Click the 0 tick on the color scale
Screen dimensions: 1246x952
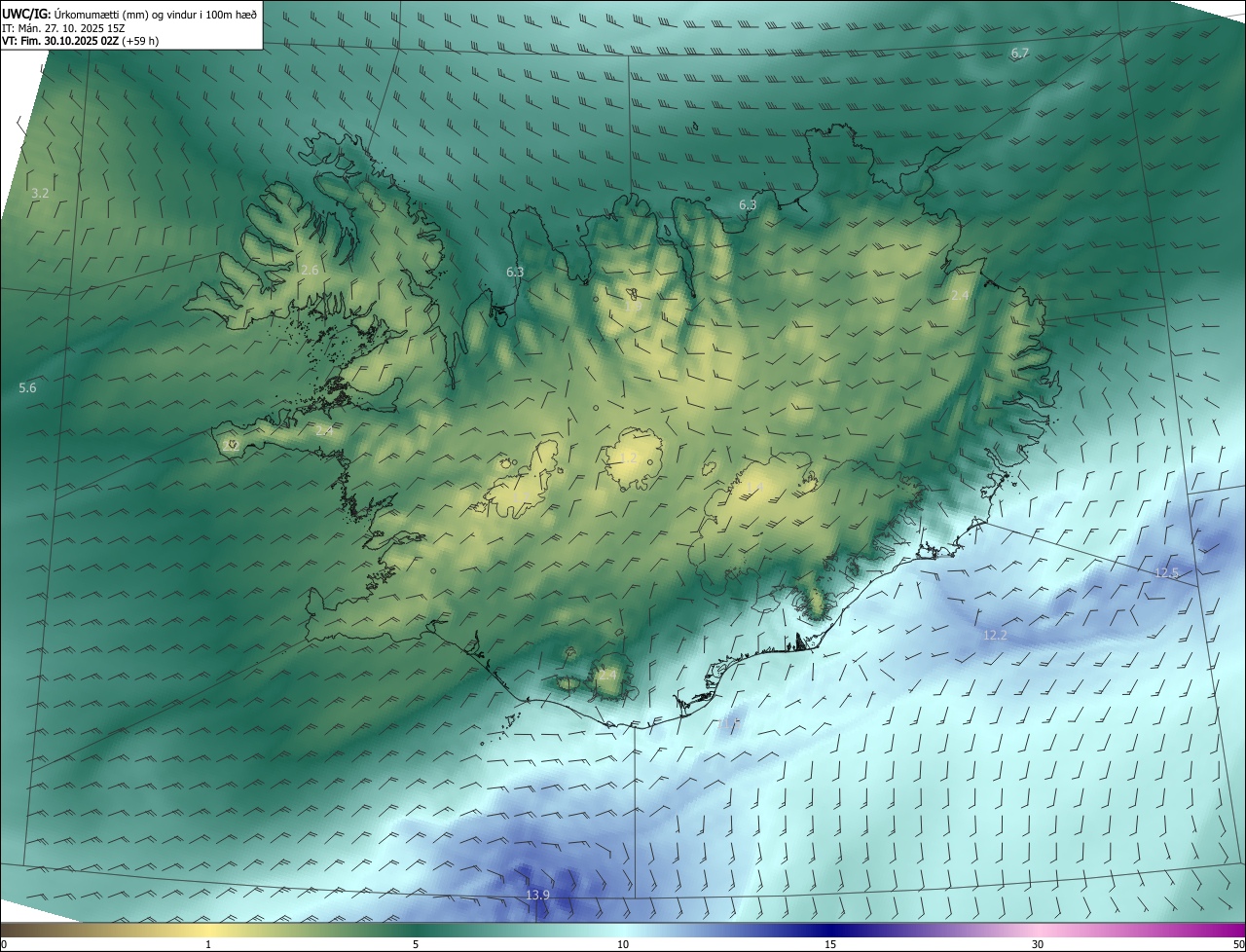[x=3, y=944]
